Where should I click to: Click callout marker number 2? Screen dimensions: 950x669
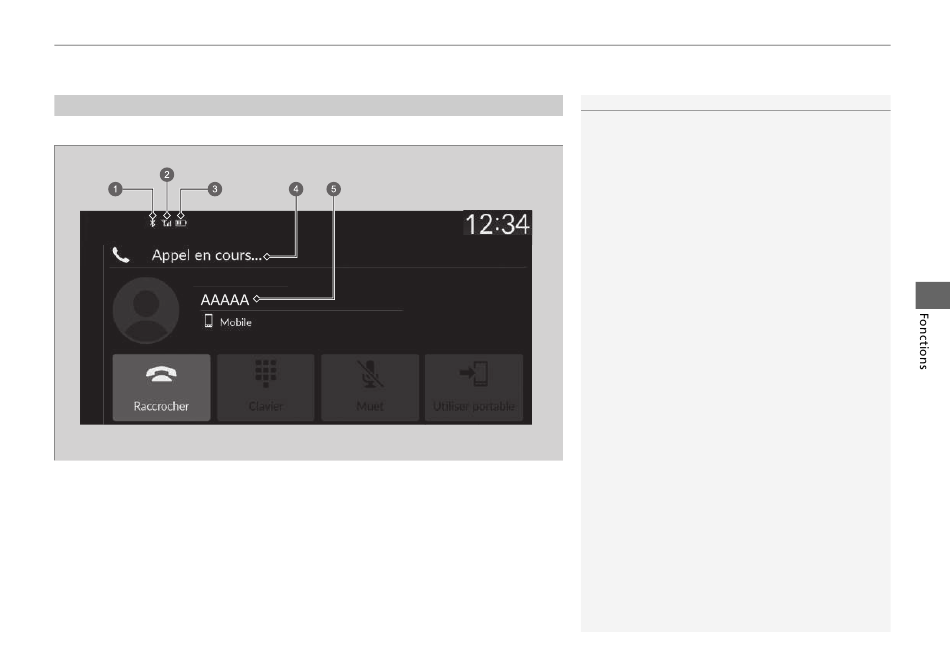(167, 175)
